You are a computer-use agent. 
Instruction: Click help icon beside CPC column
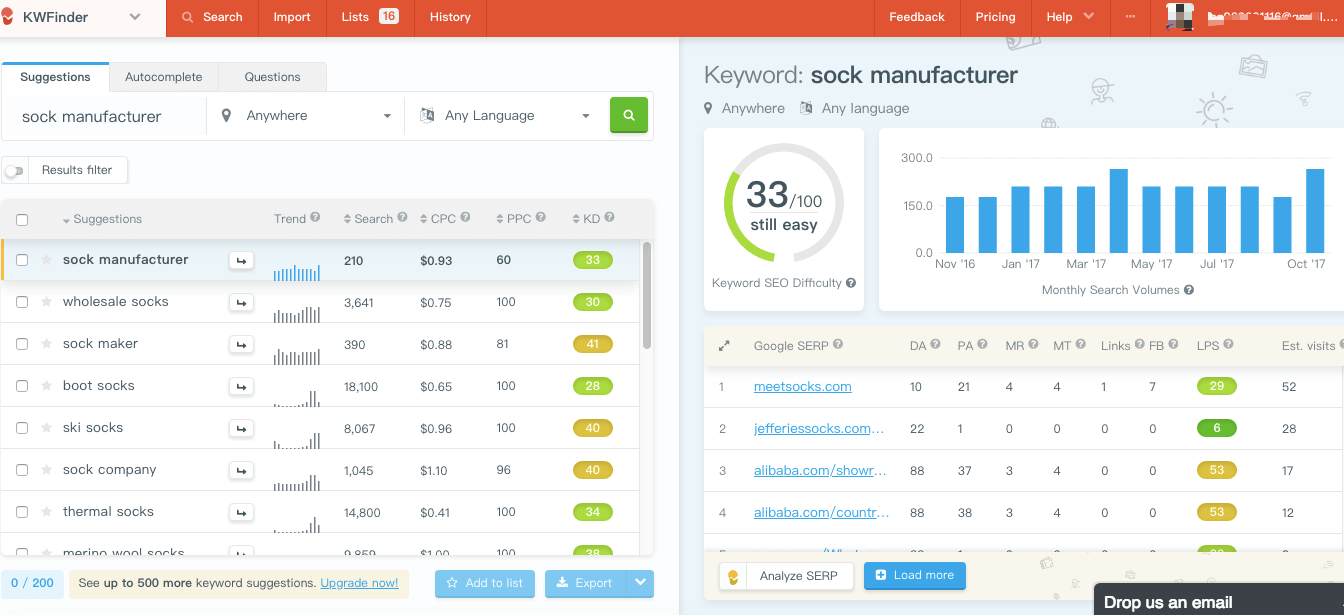pos(465,217)
